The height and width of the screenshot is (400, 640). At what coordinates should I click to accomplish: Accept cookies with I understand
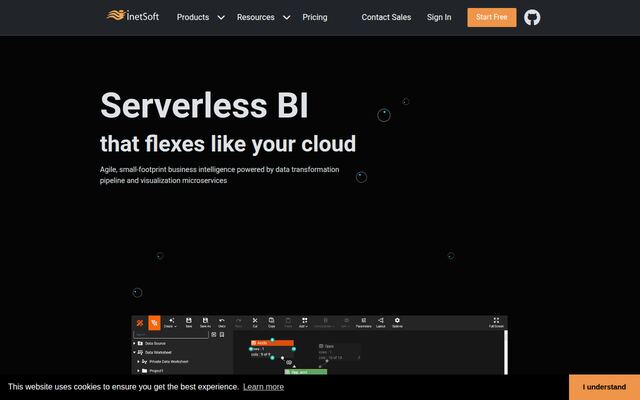click(604, 387)
